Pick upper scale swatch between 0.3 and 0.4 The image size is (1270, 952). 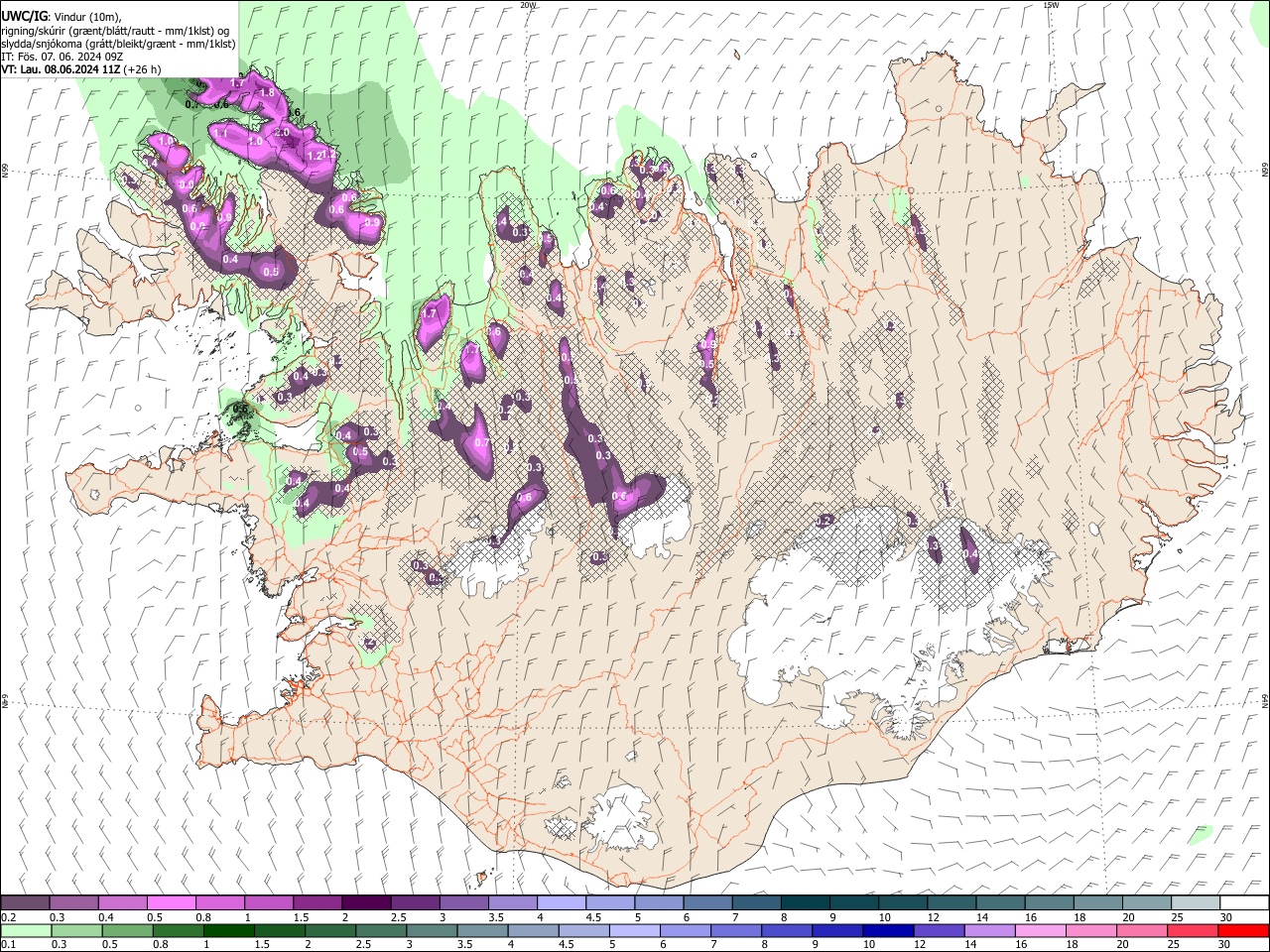74,903
